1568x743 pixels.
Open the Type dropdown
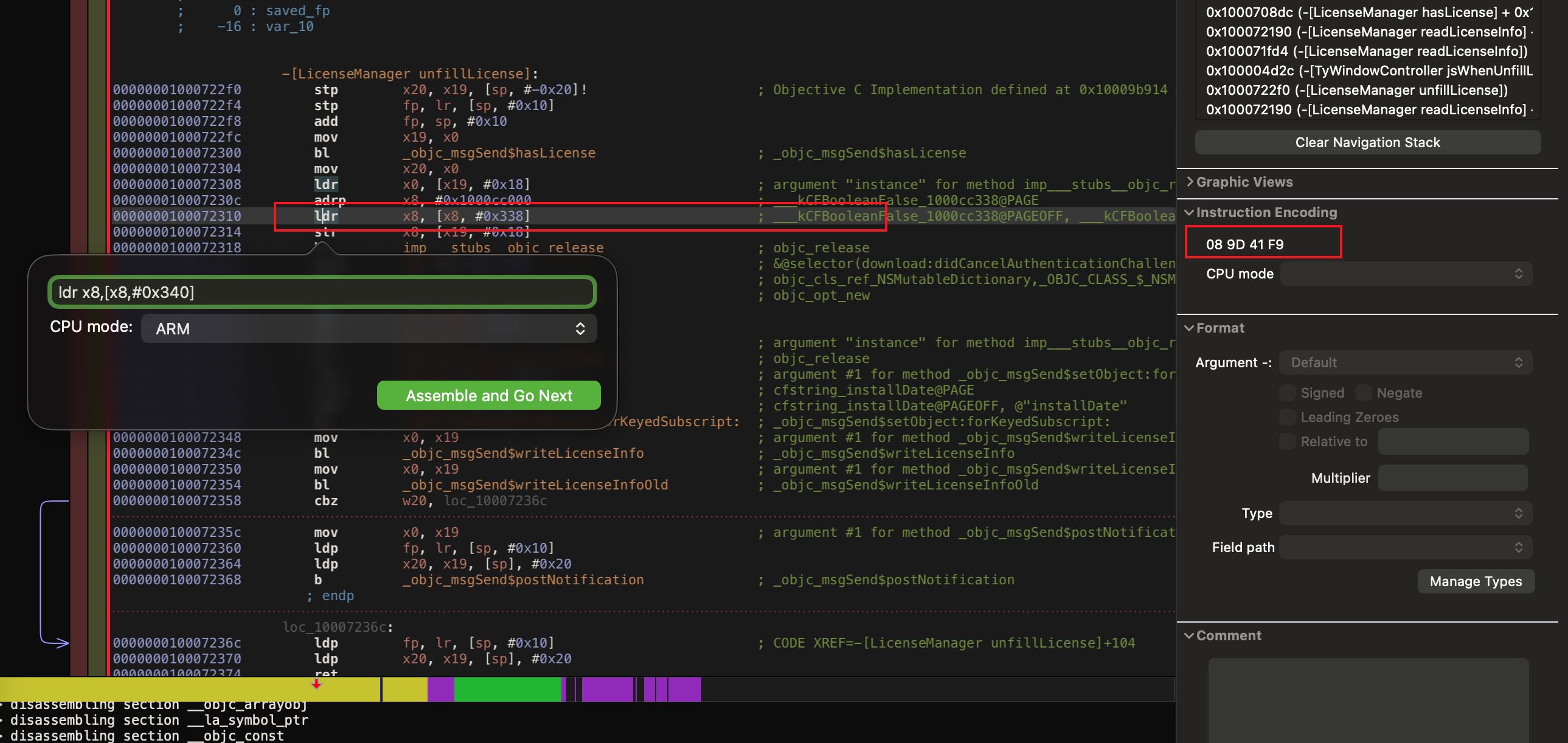tap(1406, 514)
